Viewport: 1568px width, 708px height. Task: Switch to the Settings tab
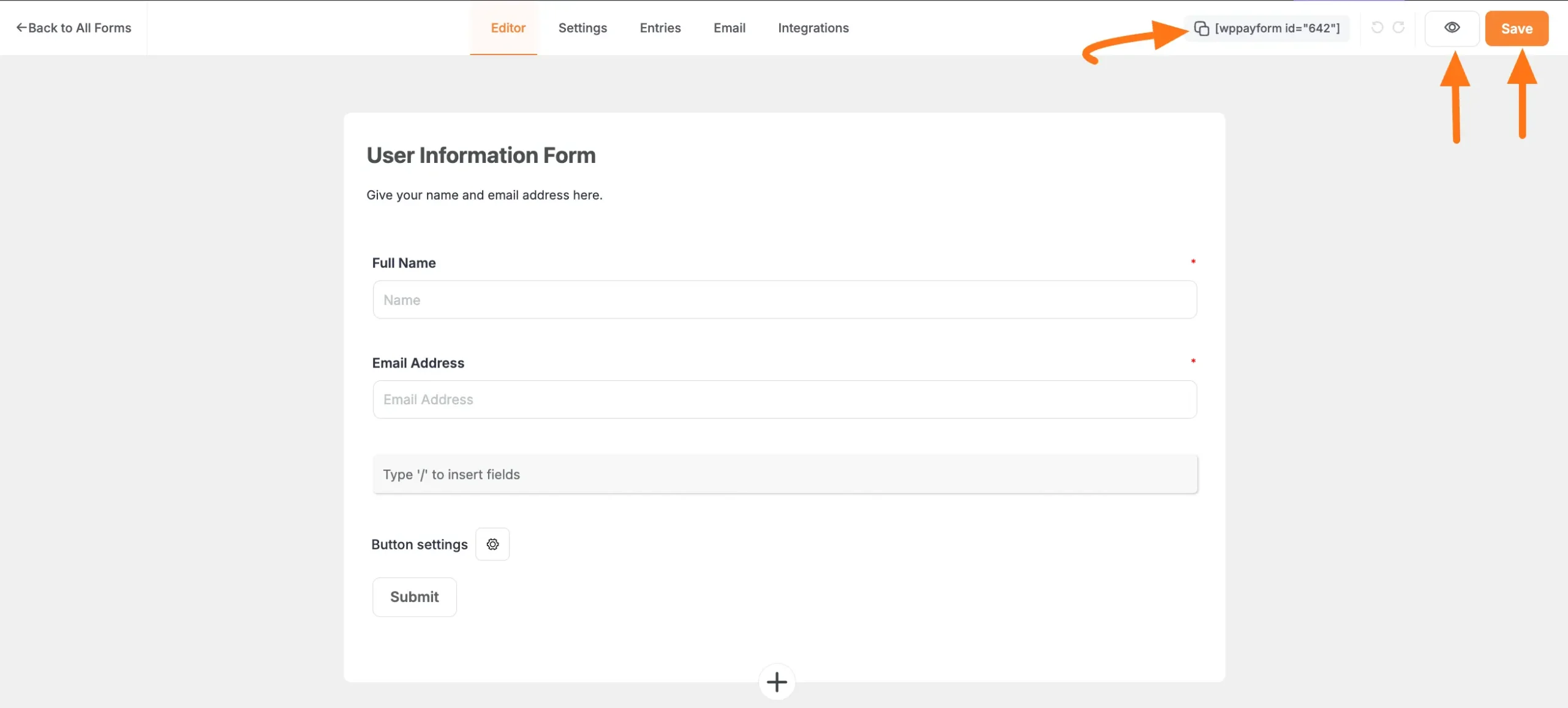click(582, 28)
